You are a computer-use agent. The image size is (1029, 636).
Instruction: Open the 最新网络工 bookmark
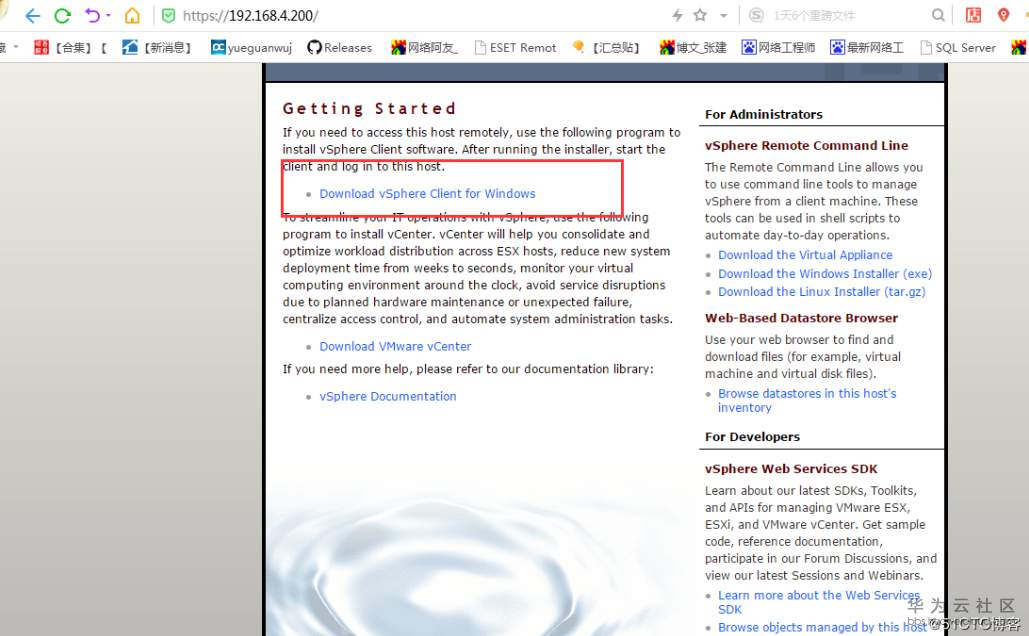pyautogui.click(x=867, y=47)
